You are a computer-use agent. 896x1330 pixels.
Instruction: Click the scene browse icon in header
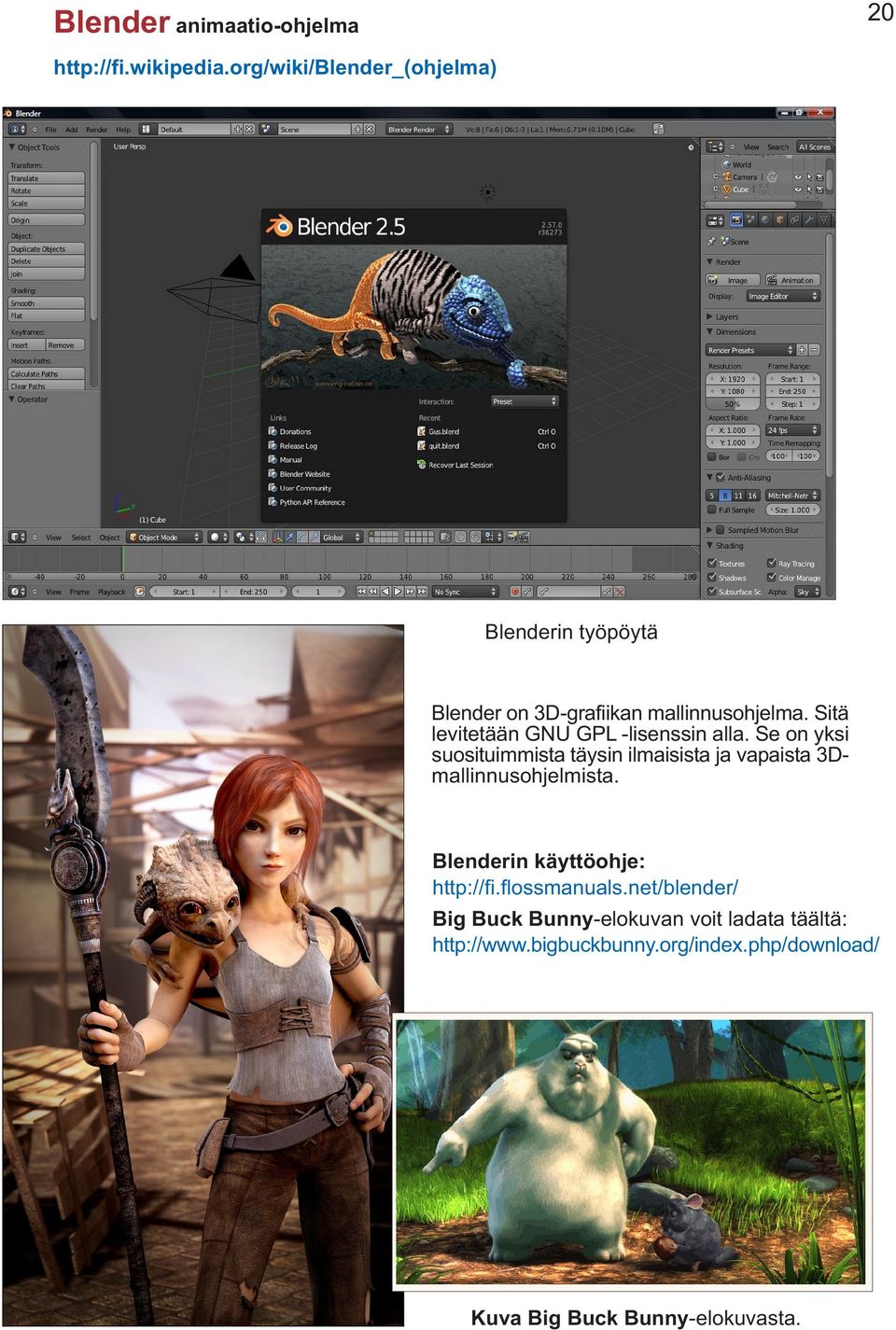tap(267, 129)
